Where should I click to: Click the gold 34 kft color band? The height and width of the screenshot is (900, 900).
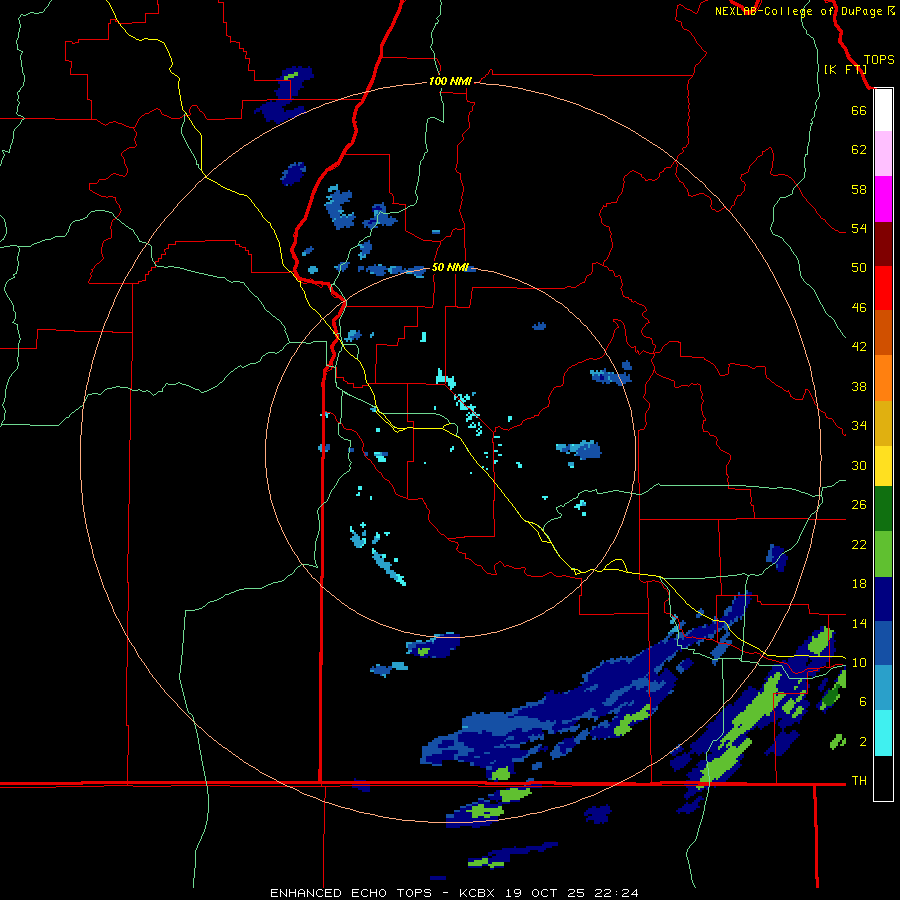tap(883, 423)
